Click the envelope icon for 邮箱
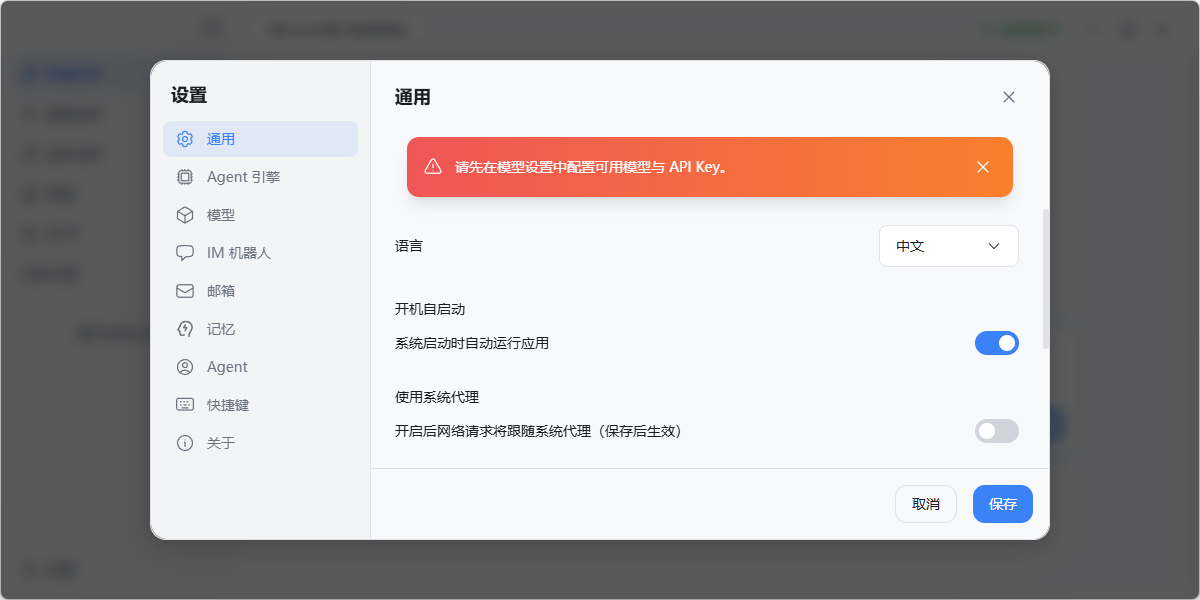The width and height of the screenshot is (1200, 600). pyautogui.click(x=185, y=291)
